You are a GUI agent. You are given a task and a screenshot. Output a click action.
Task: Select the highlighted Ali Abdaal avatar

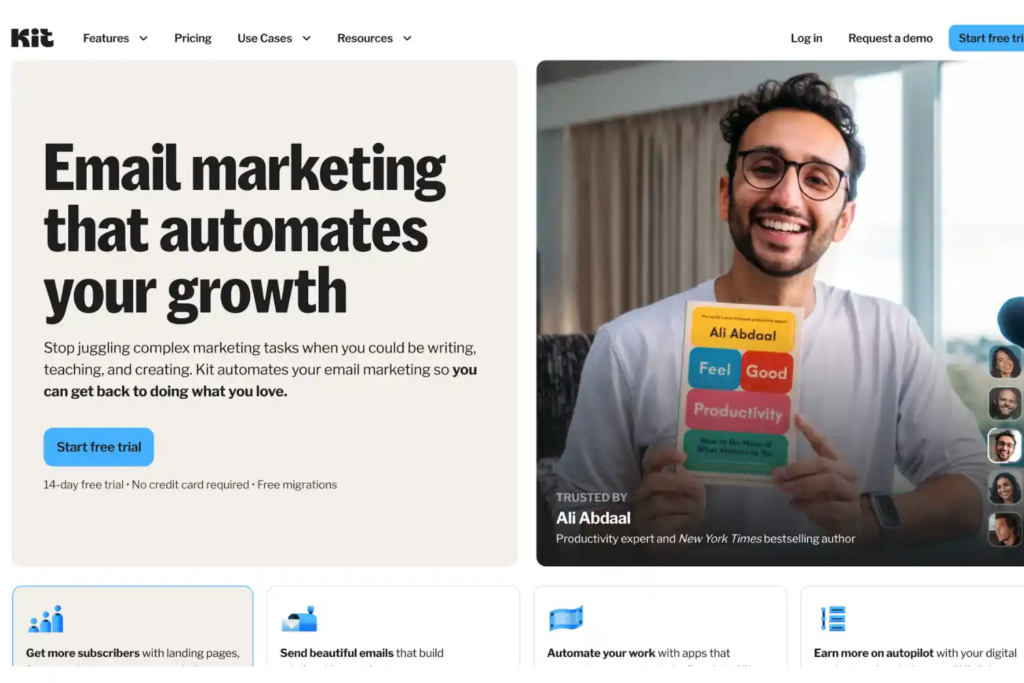1004,445
